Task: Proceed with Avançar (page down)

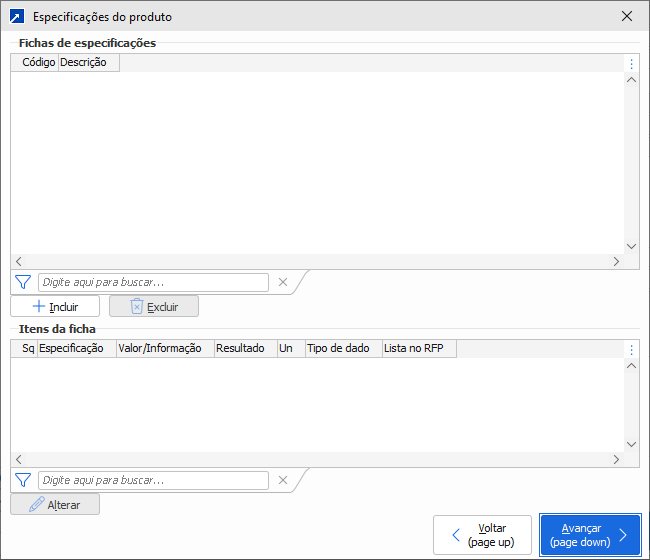Action: click(x=590, y=535)
